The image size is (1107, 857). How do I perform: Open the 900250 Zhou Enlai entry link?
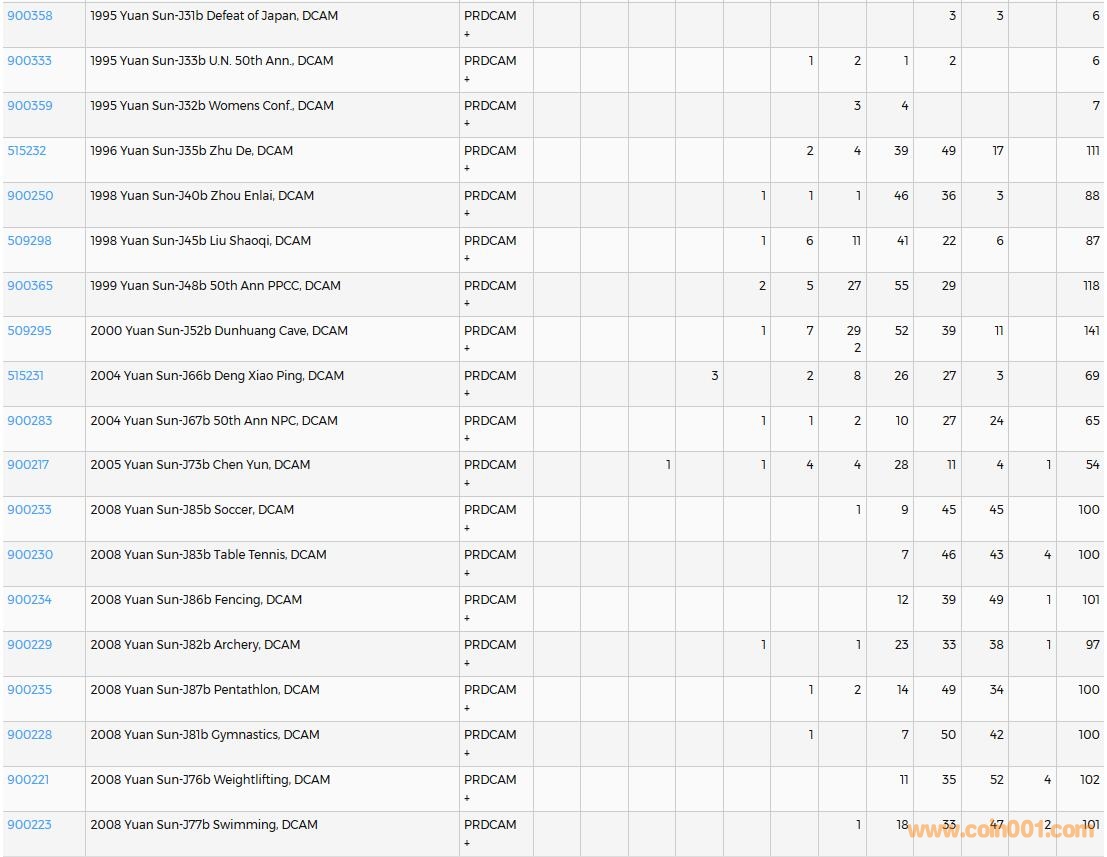click(x=30, y=196)
